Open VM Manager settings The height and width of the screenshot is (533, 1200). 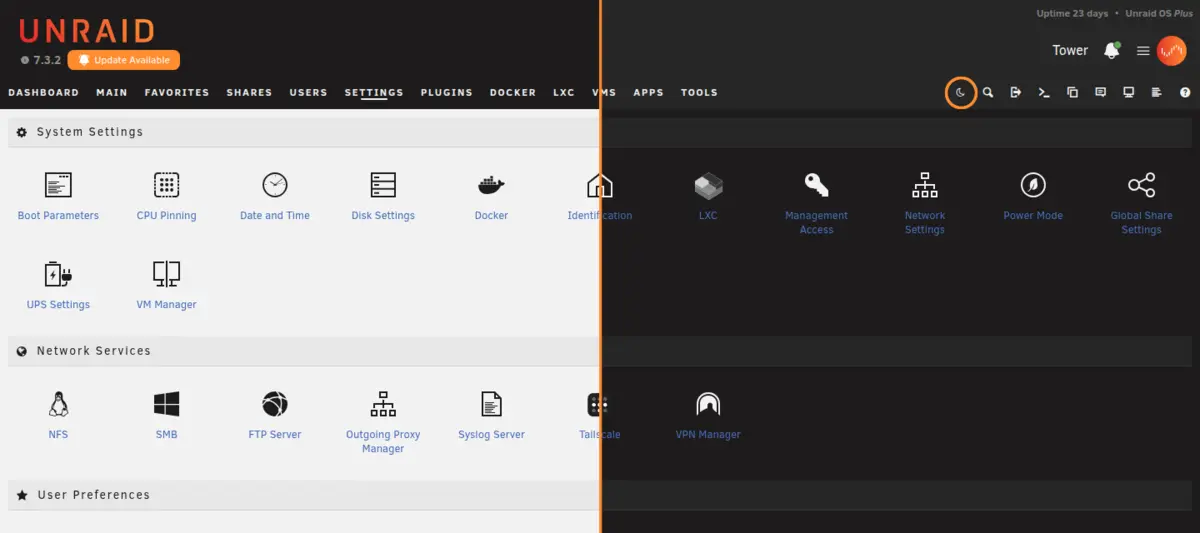[x=166, y=286]
